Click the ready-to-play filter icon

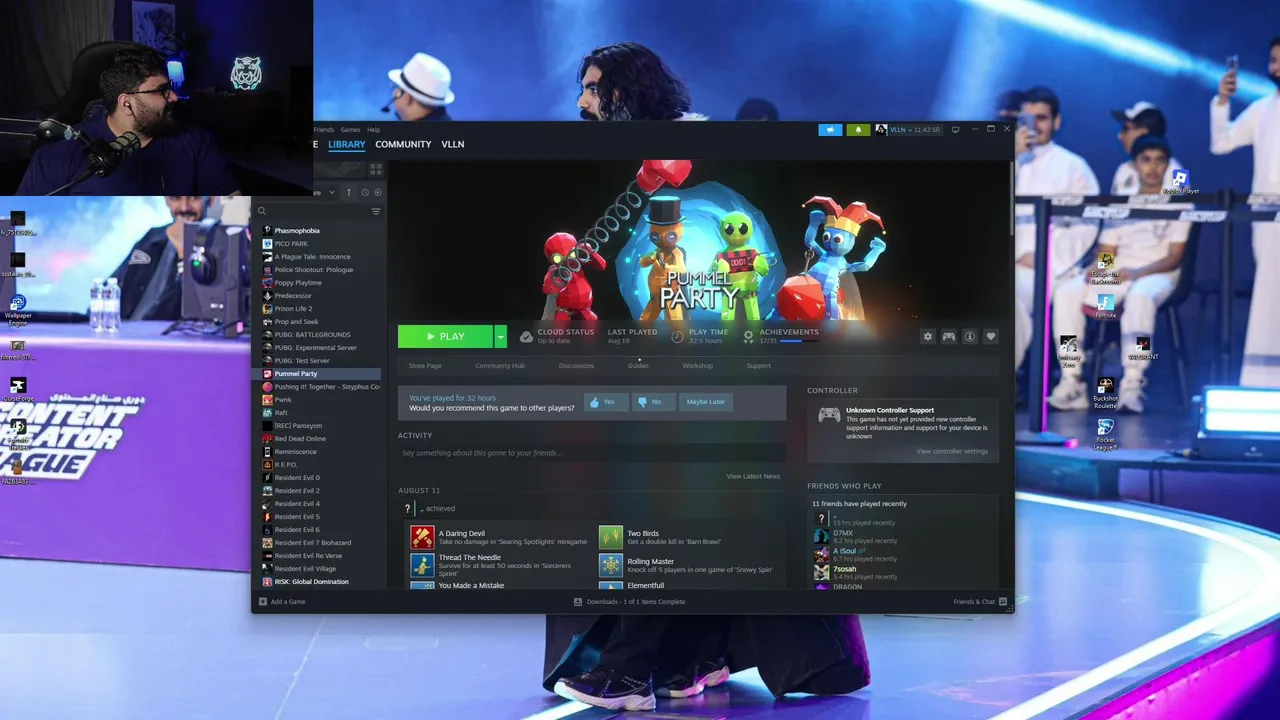click(x=377, y=192)
